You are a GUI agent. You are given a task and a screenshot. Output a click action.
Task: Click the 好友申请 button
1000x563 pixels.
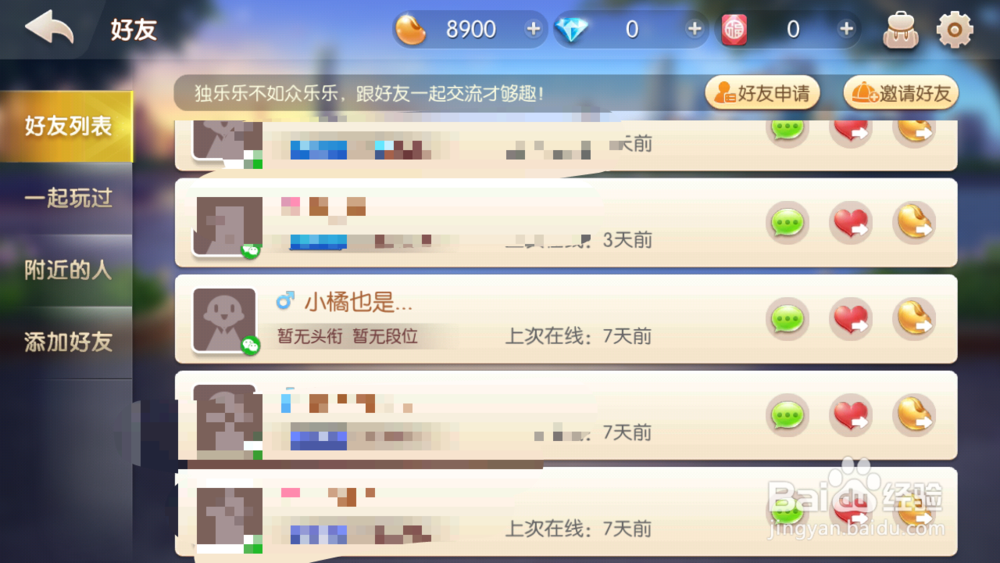click(x=762, y=93)
